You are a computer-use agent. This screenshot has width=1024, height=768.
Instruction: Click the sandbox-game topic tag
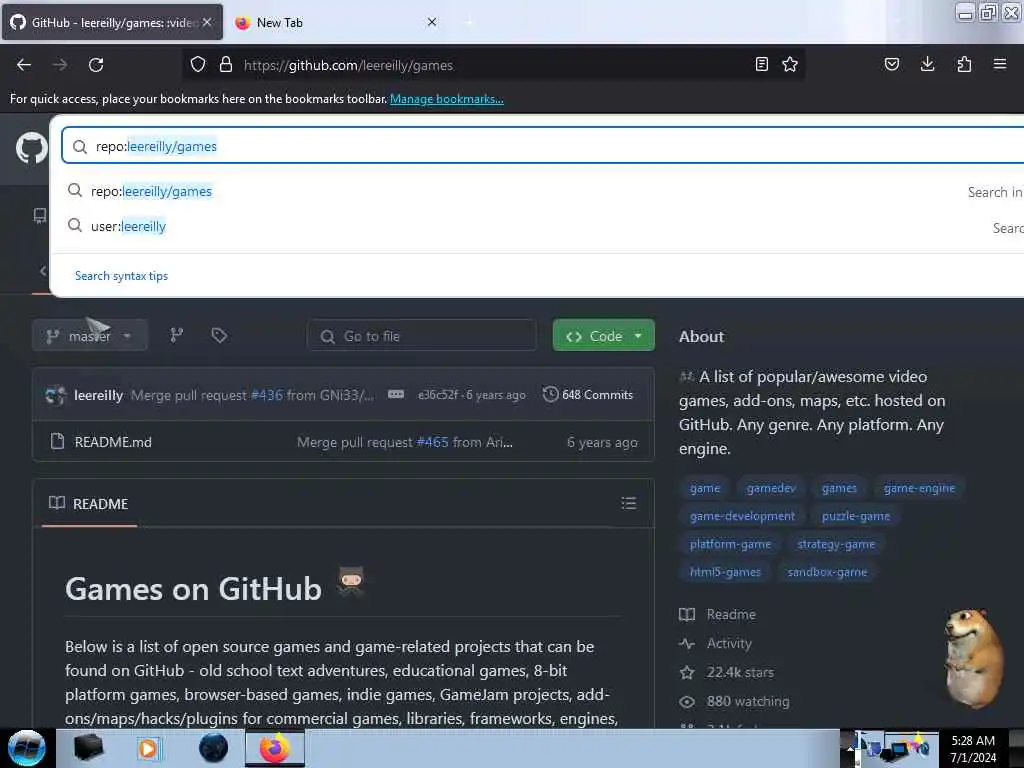click(827, 572)
